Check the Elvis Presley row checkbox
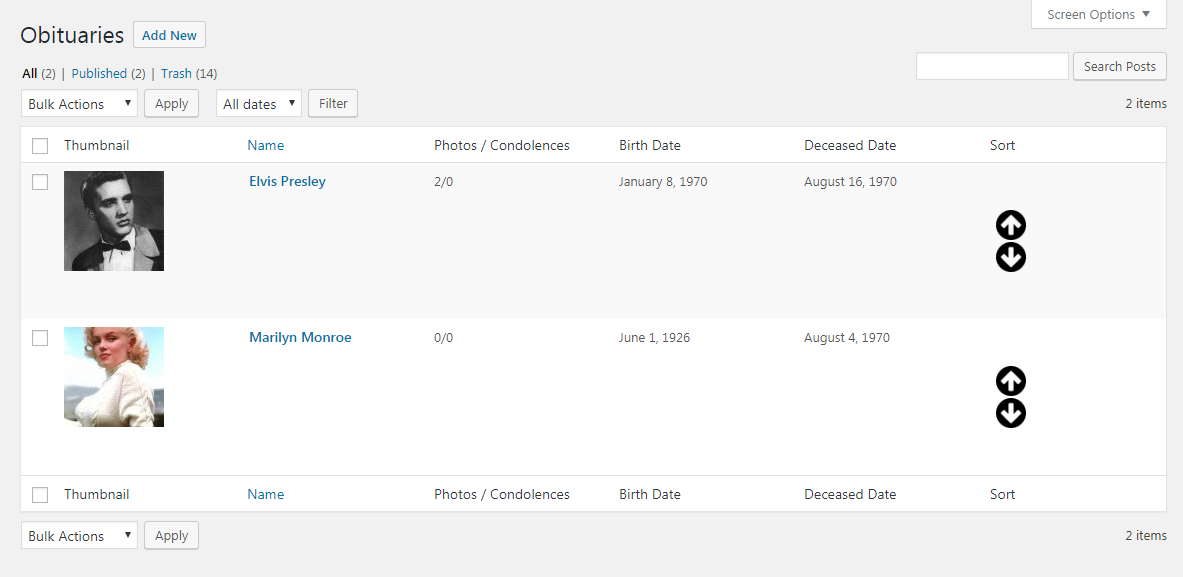Screen dimensions: 1183x577 [40, 182]
